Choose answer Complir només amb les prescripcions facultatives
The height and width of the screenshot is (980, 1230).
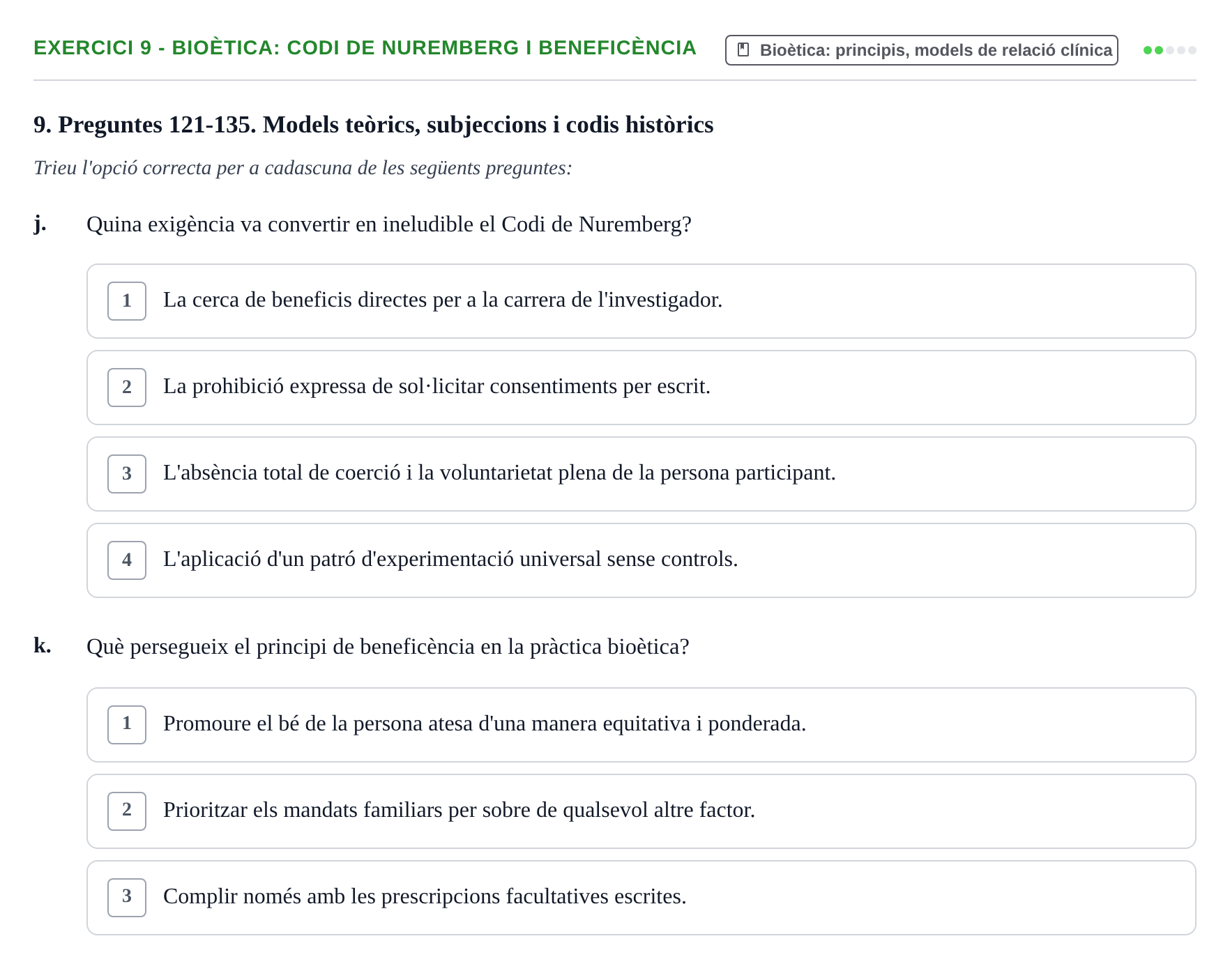click(641, 898)
